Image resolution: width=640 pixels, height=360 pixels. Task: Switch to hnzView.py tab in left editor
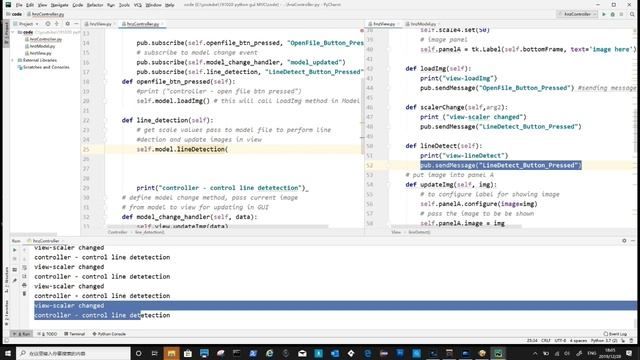100,24
